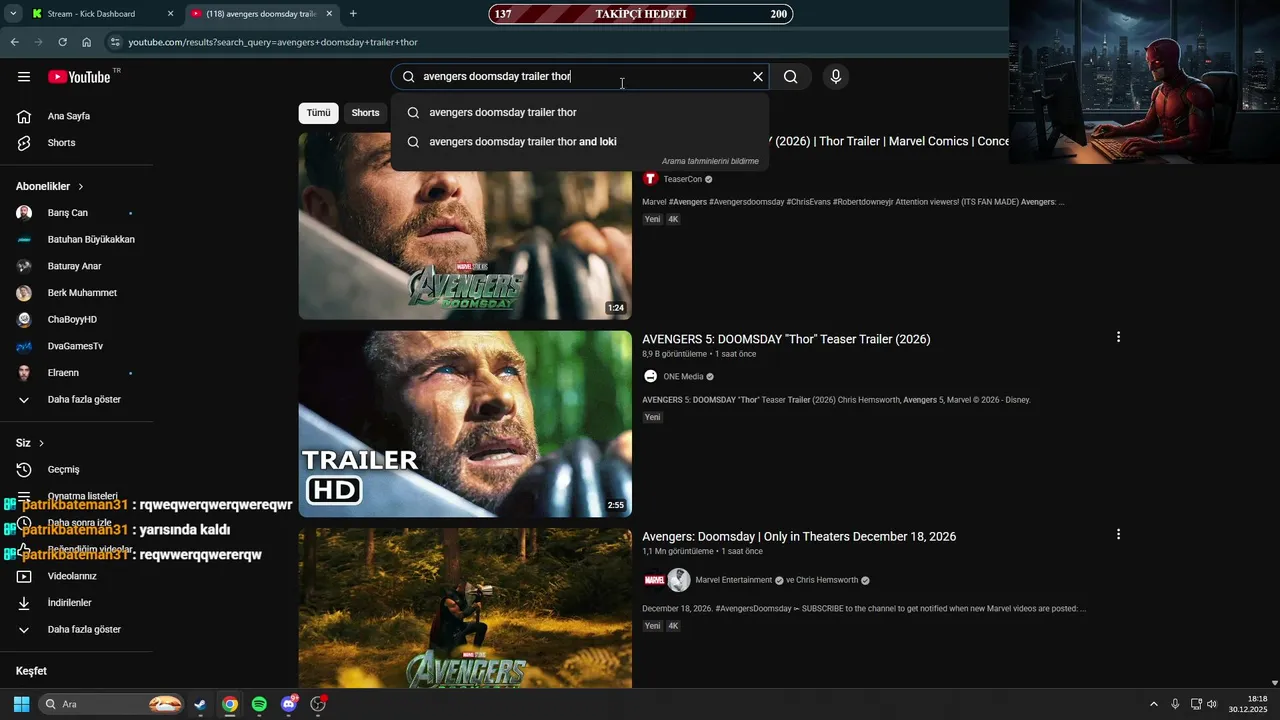Open system tray volume control

(1212, 704)
